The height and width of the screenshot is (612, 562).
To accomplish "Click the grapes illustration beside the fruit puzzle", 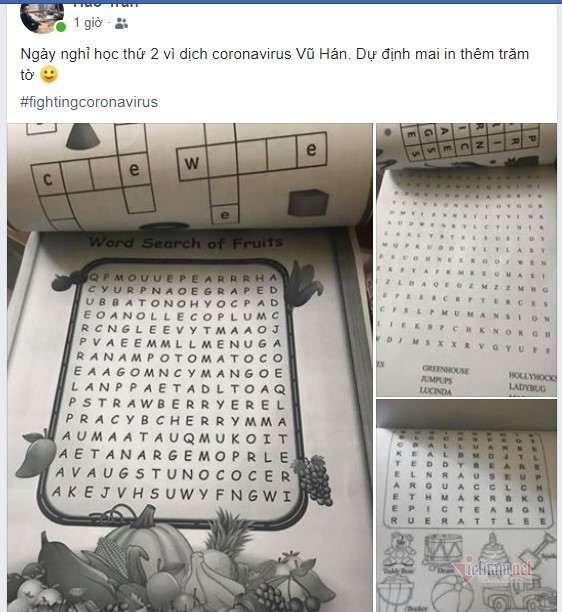I will pos(313,479).
